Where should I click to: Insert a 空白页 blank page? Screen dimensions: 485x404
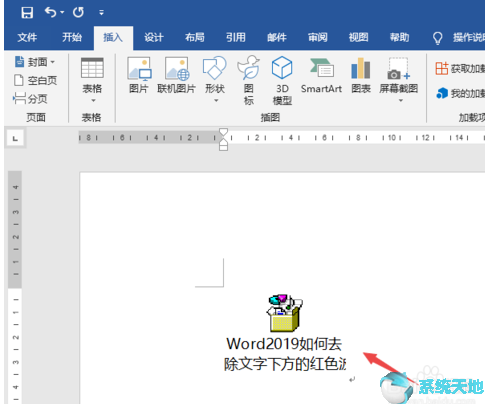[35, 80]
